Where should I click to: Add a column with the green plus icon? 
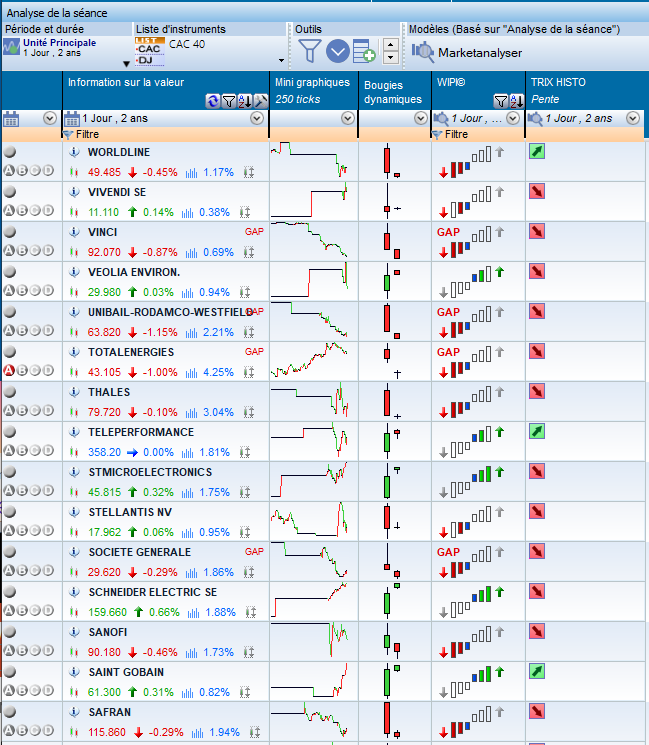364,51
